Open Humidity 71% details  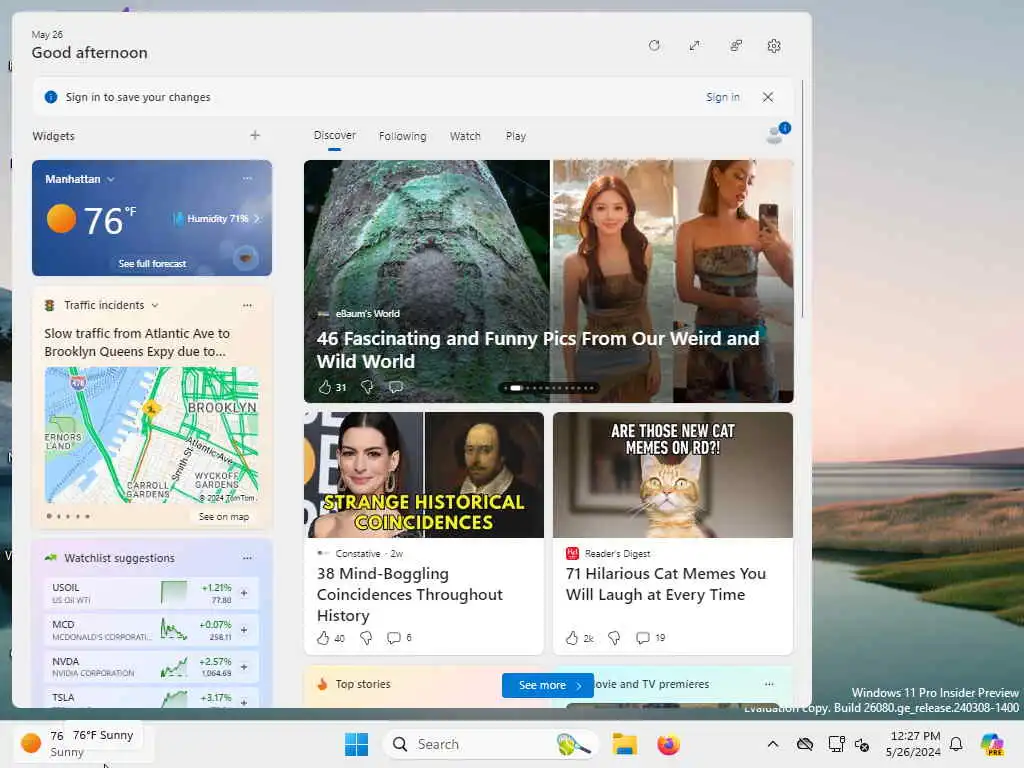point(216,219)
